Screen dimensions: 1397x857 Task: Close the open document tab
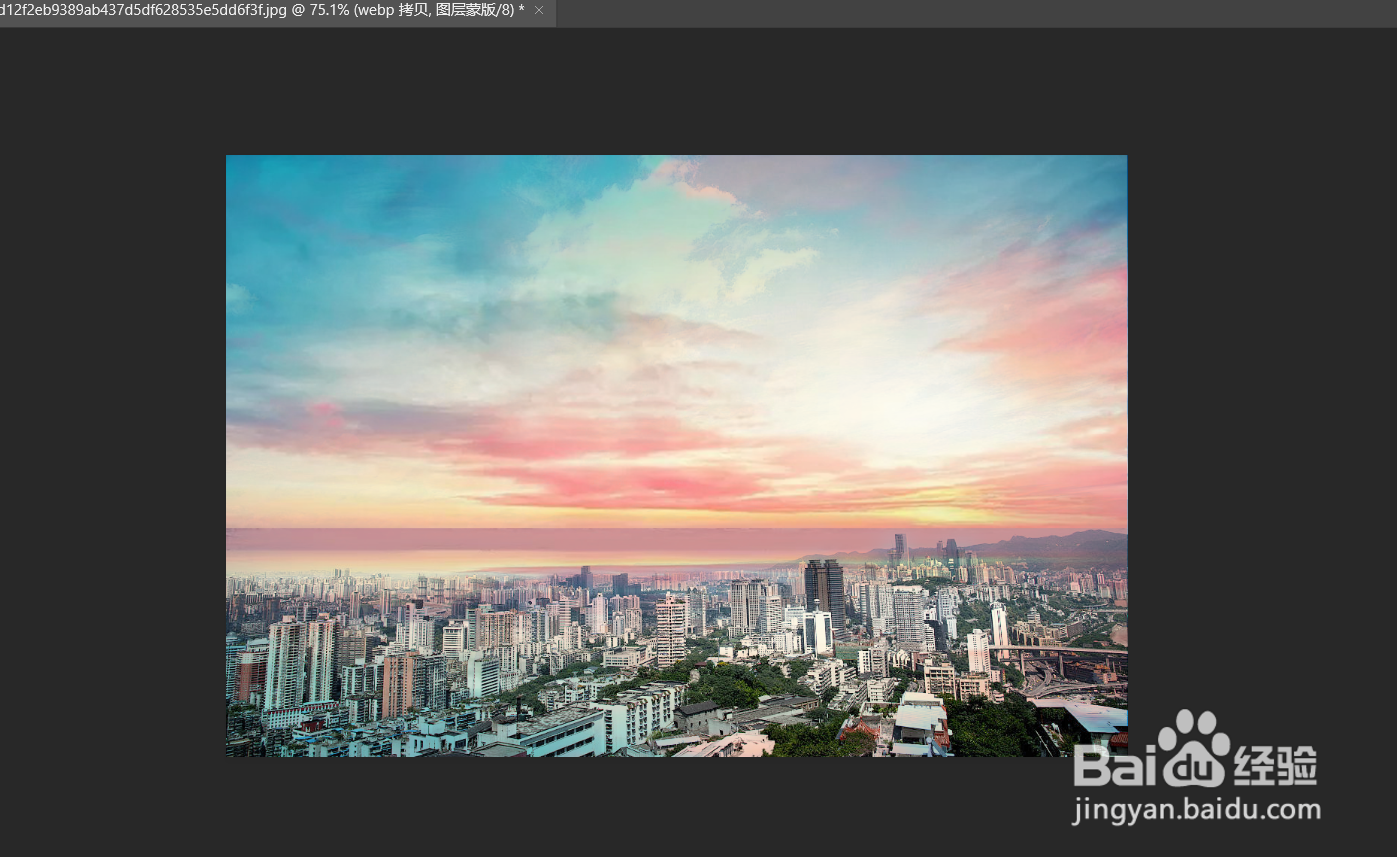[540, 10]
